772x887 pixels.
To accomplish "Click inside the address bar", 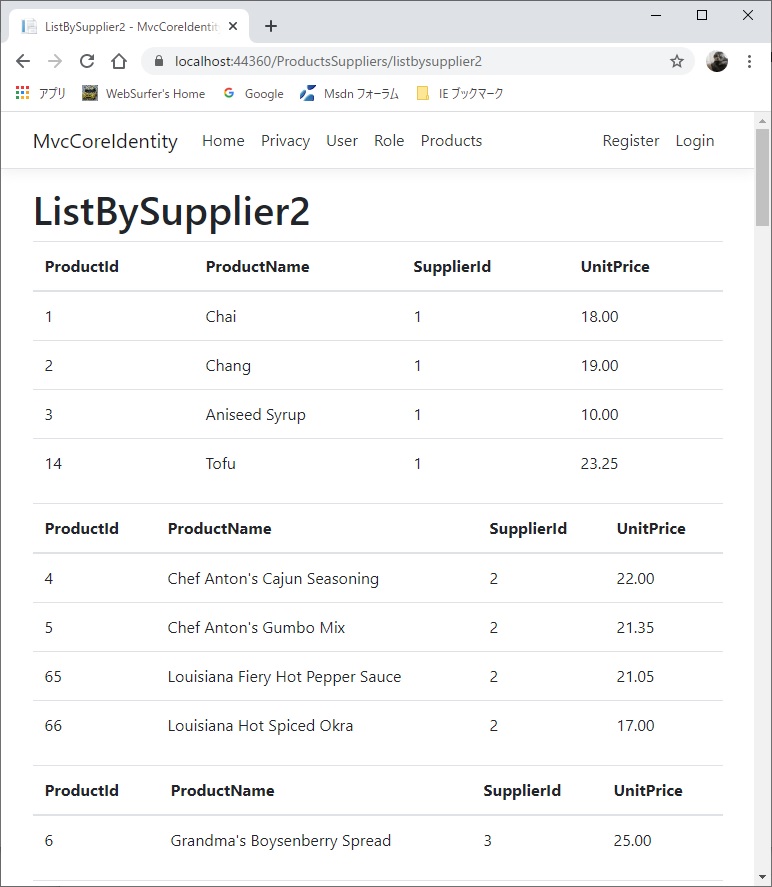I will (400, 60).
